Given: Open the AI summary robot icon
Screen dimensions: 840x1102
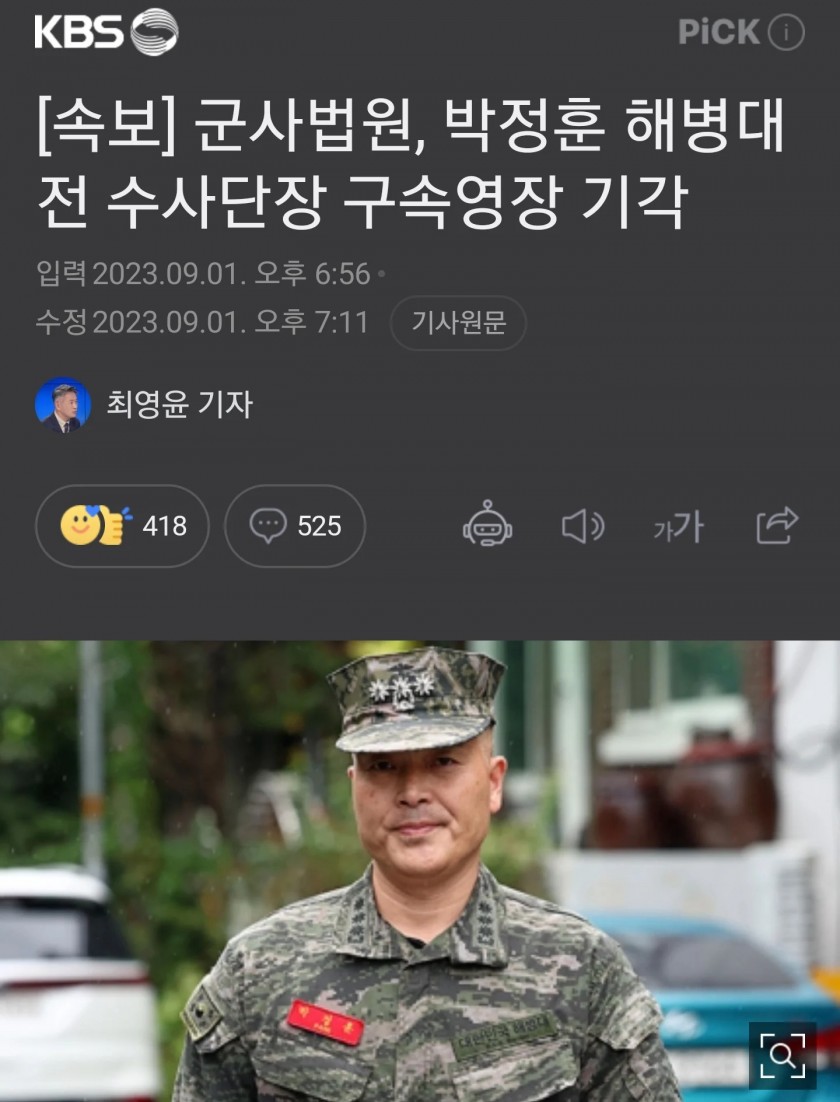Looking at the screenshot, I should 487,525.
